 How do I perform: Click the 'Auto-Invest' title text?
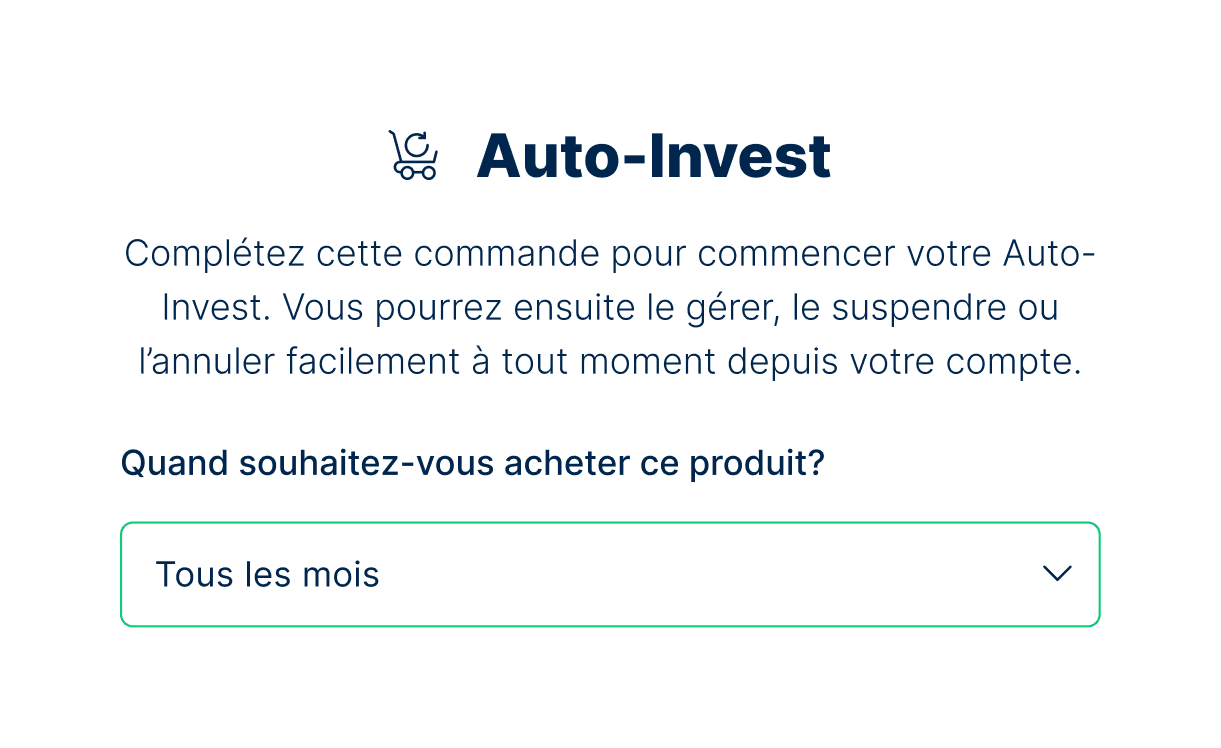[x=652, y=156]
